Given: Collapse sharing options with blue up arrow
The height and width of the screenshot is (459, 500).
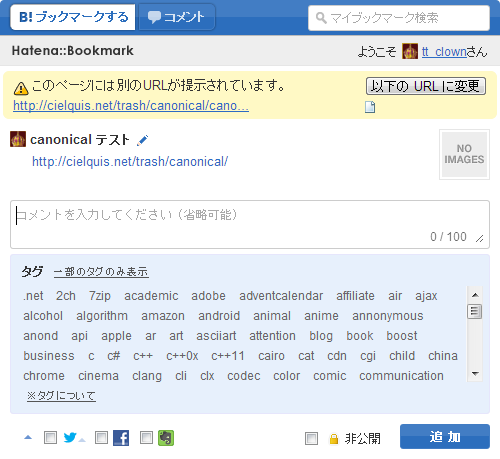Looking at the screenshot, I should [x=28, y=437].
